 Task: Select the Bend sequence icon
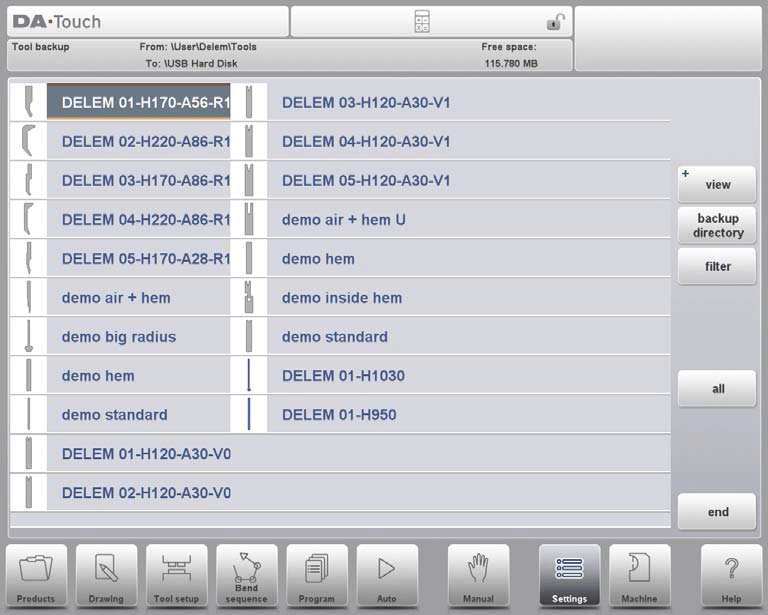pyautogui.click(x=246, y=575)
